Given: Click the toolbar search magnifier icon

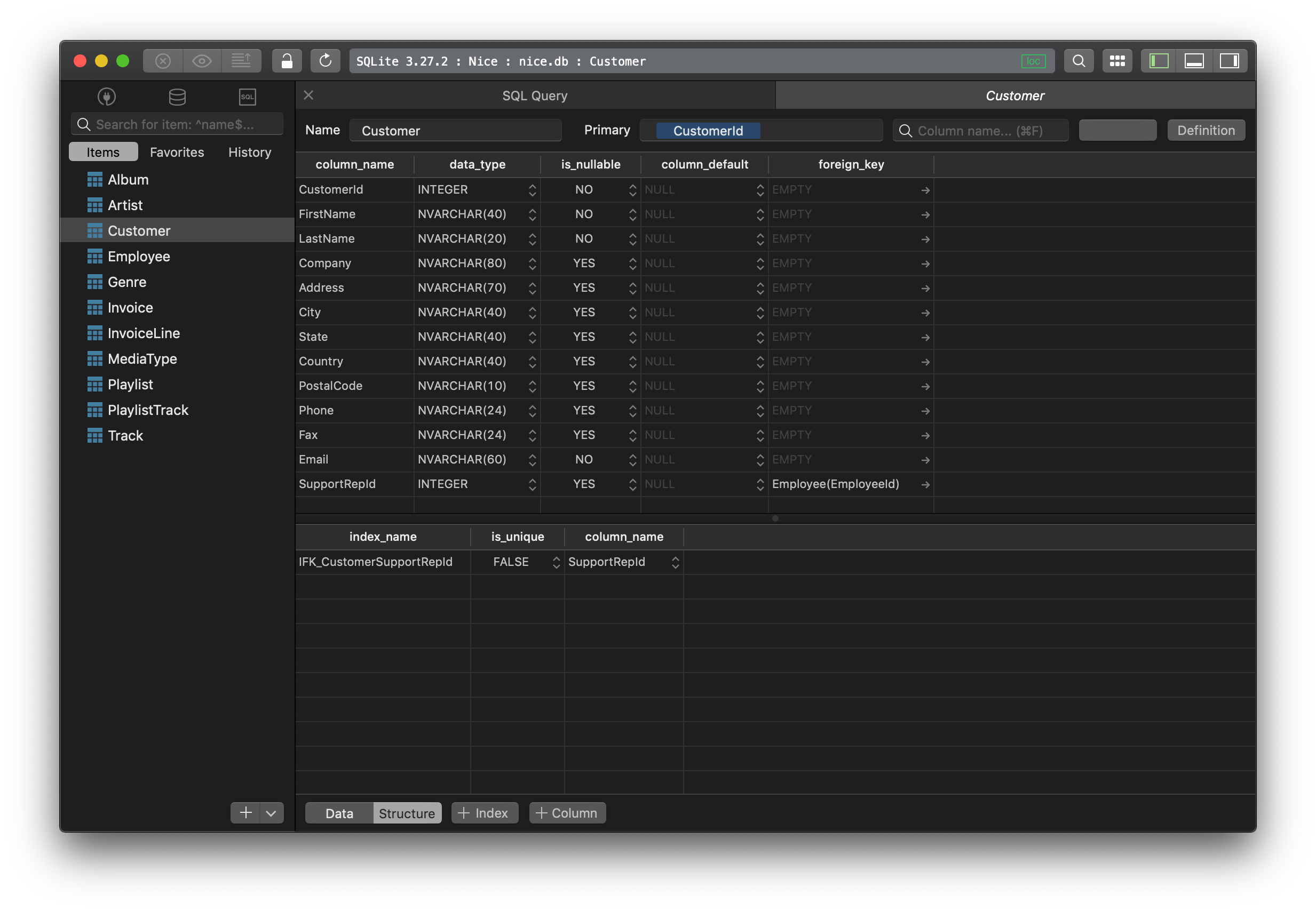Looking at the screenshot, I should (x=1079, y=61).
